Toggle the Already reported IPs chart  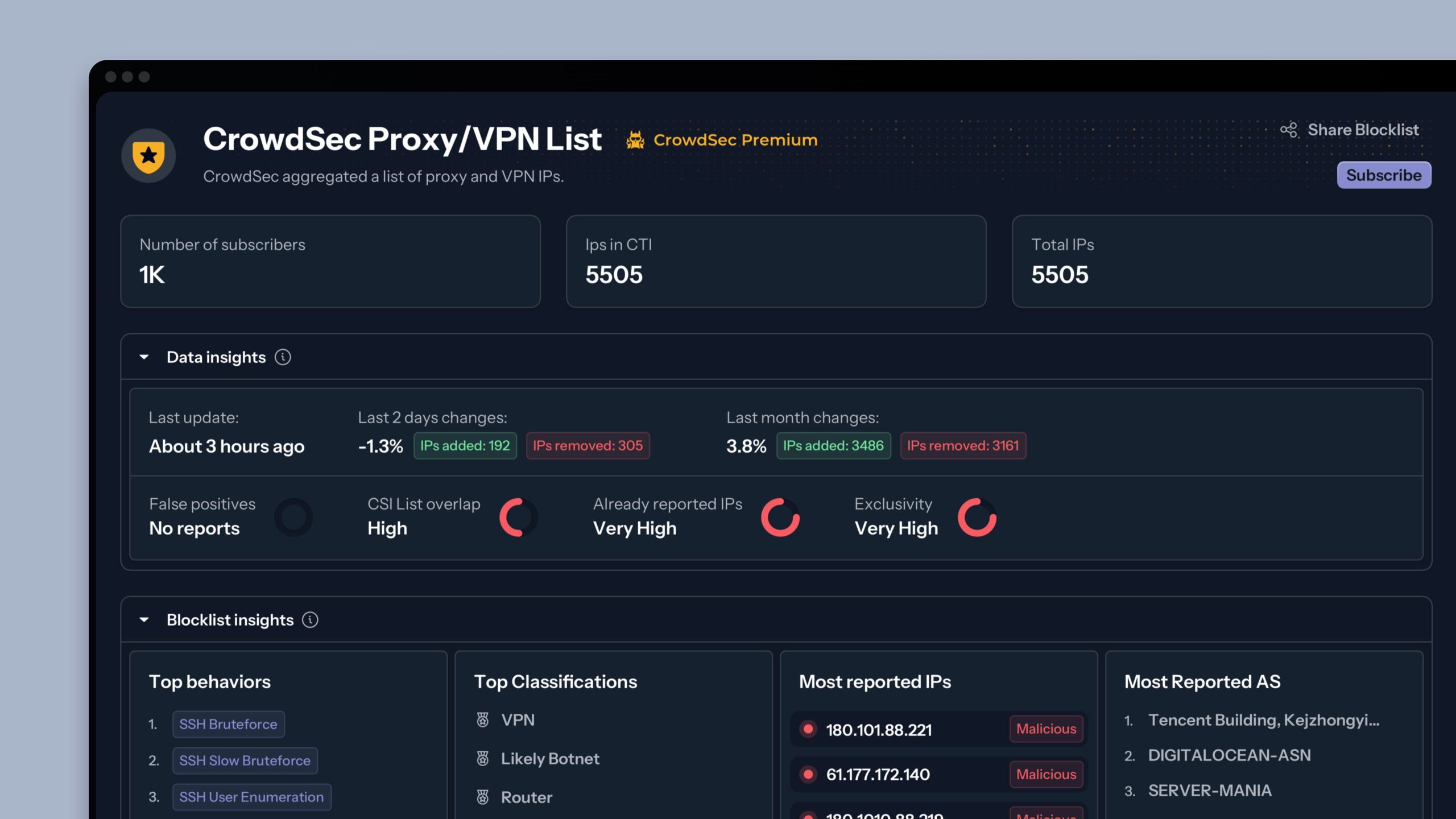tap(778, 516)
